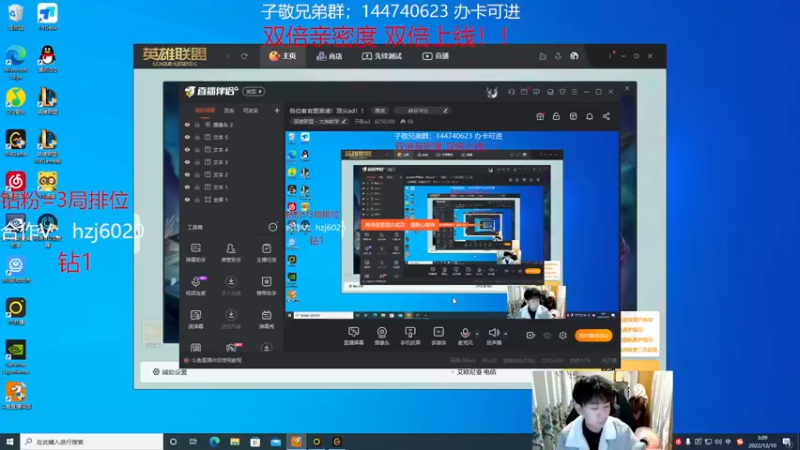The height and width of the screenshot is (450, 800).
Task: Open the GeForce Experience desktop icon
Action: point(16,357)
